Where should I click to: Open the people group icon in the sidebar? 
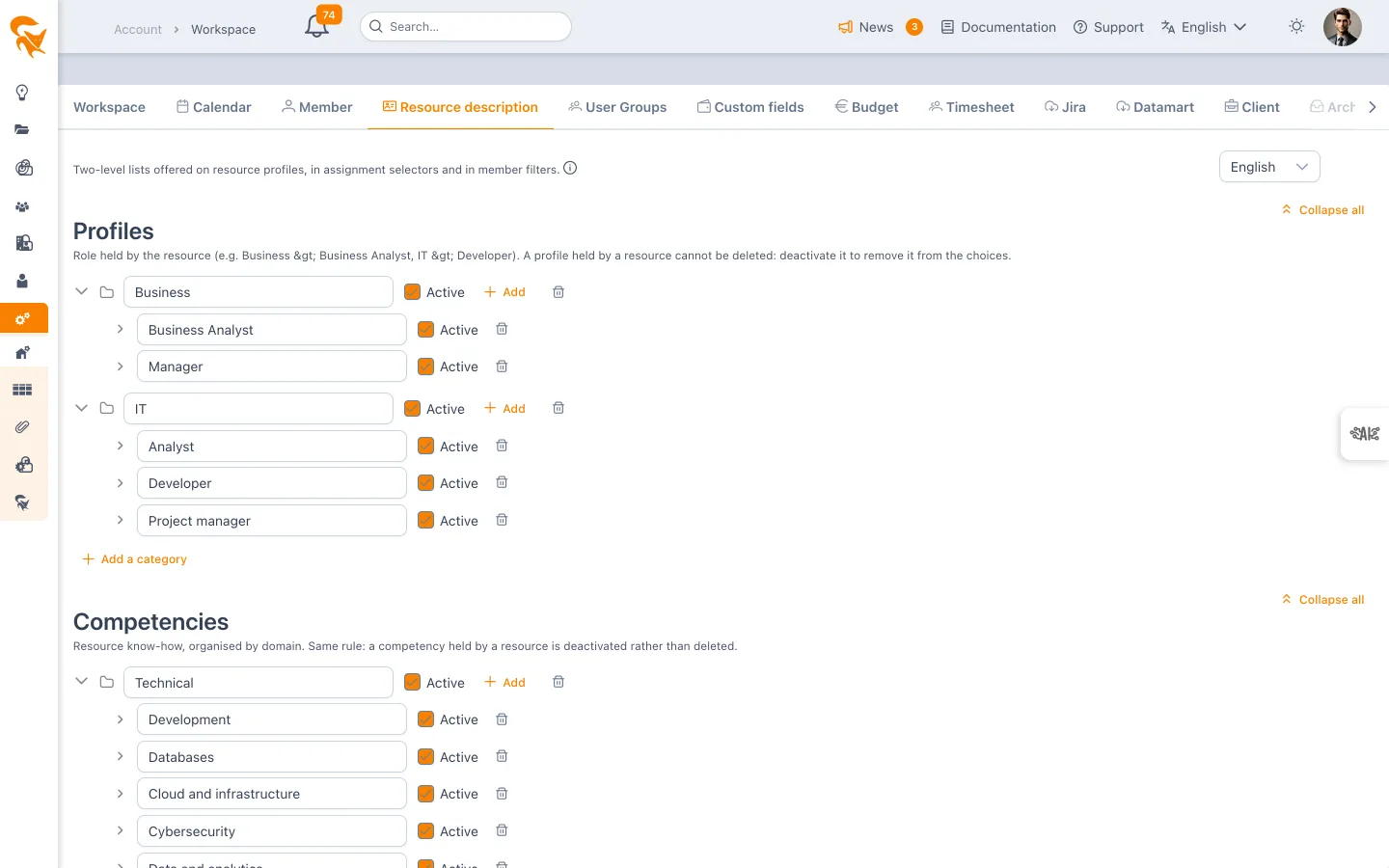(22, 206)
